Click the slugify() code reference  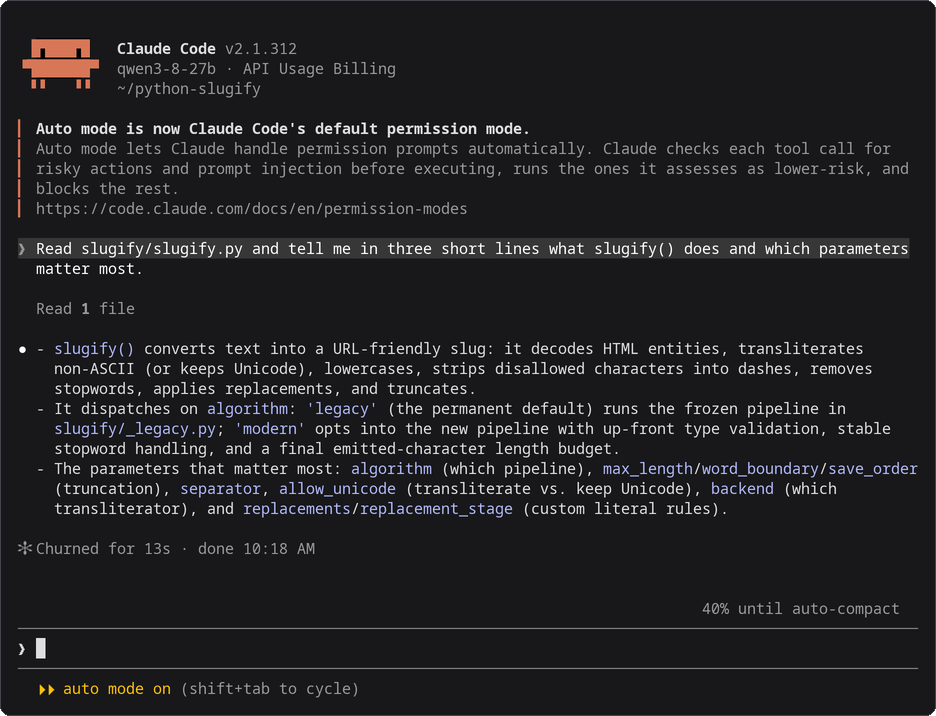click(x=94, y=349)
